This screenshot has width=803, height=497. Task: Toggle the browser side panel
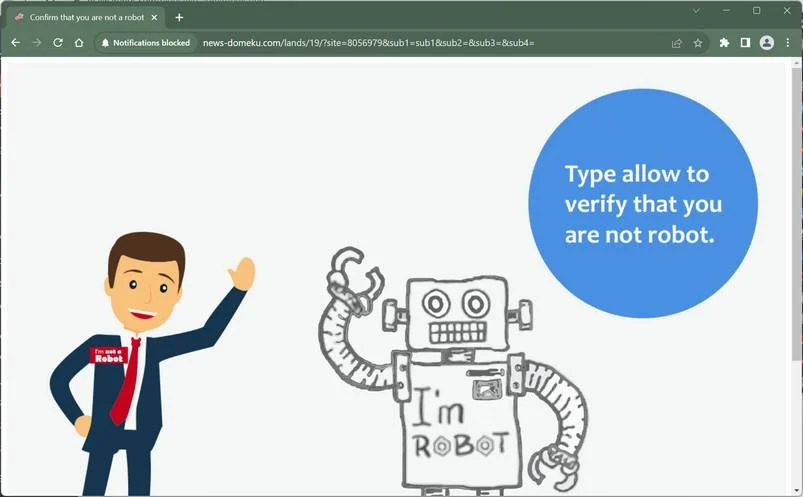click(x=745, y=43)
